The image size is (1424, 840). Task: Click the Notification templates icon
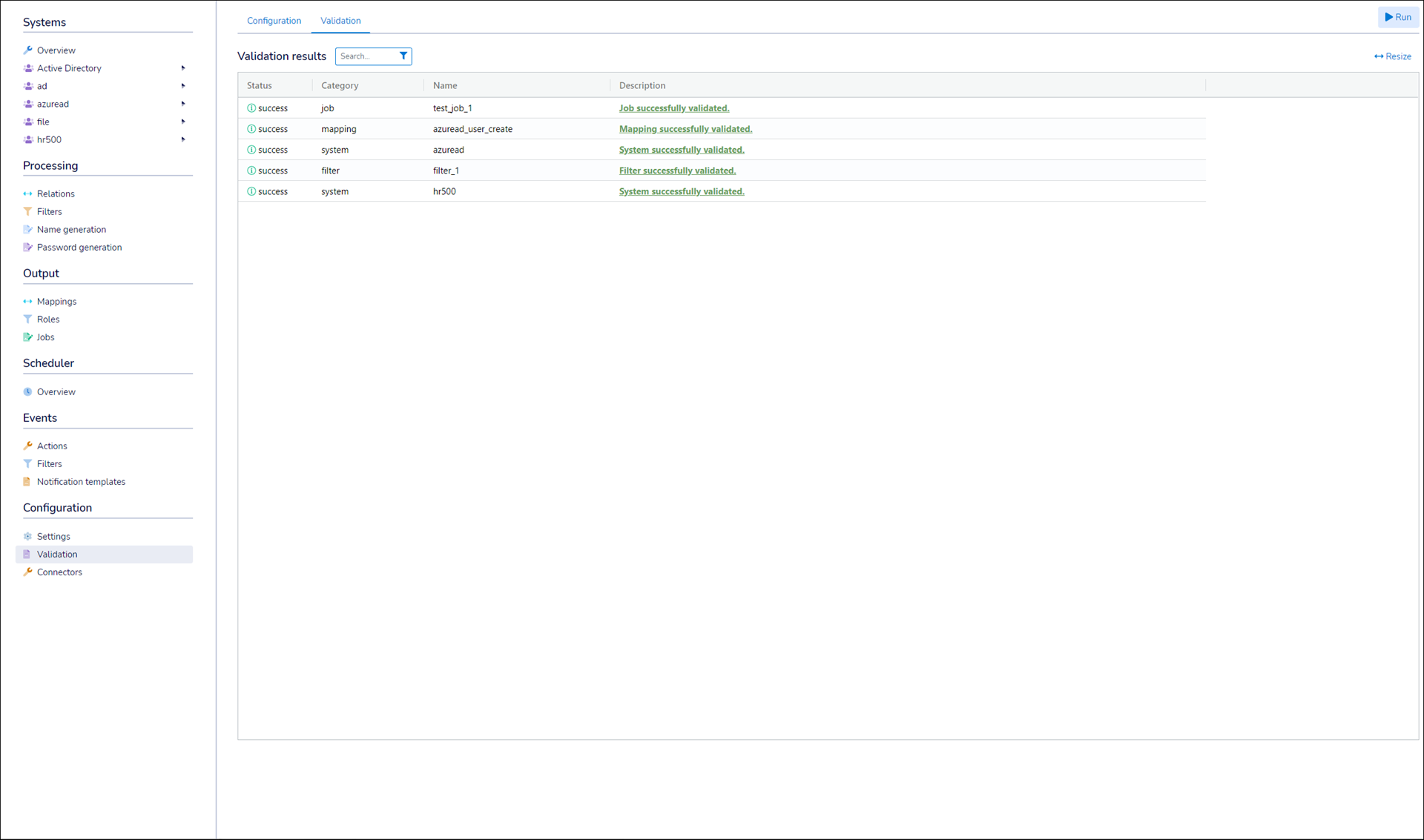tap(27, 482)
